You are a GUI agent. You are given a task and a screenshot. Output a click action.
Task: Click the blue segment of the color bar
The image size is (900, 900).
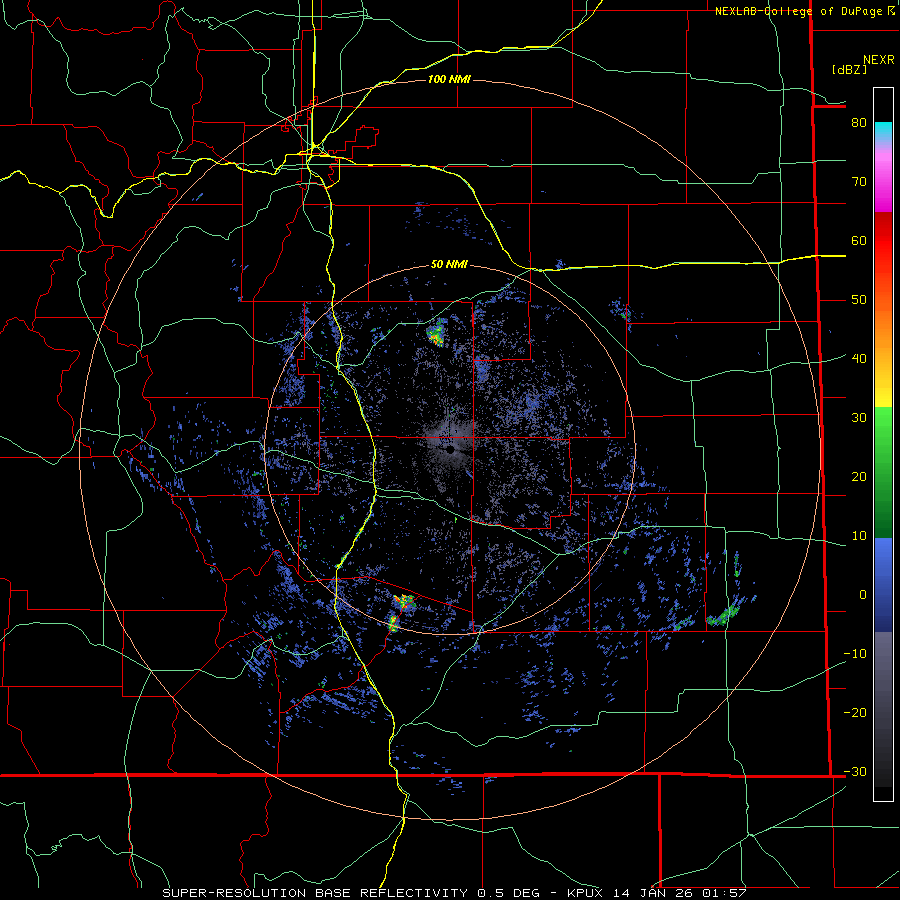(883, 585)
